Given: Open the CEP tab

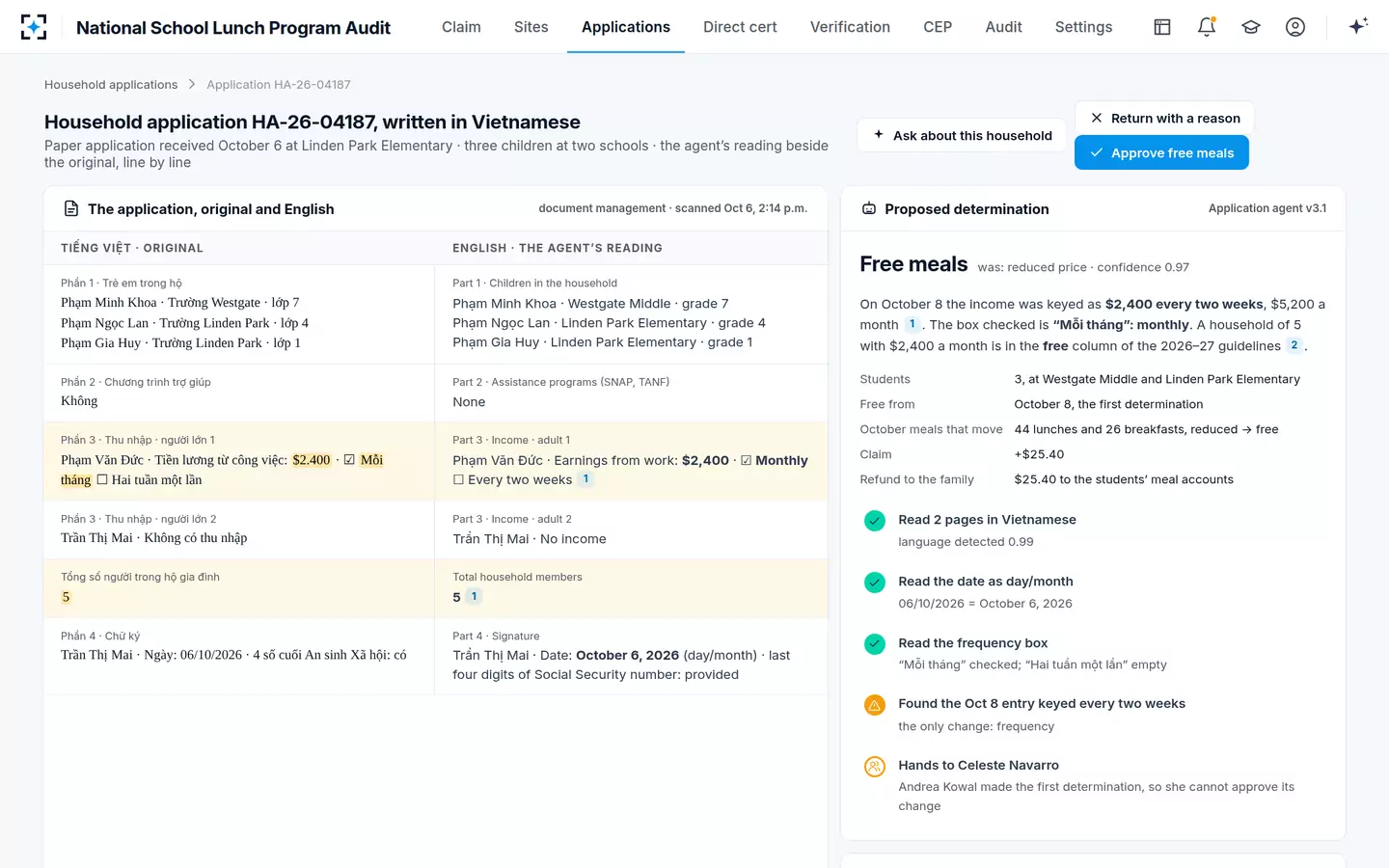Looking at the screenshot, I should 938,27.
